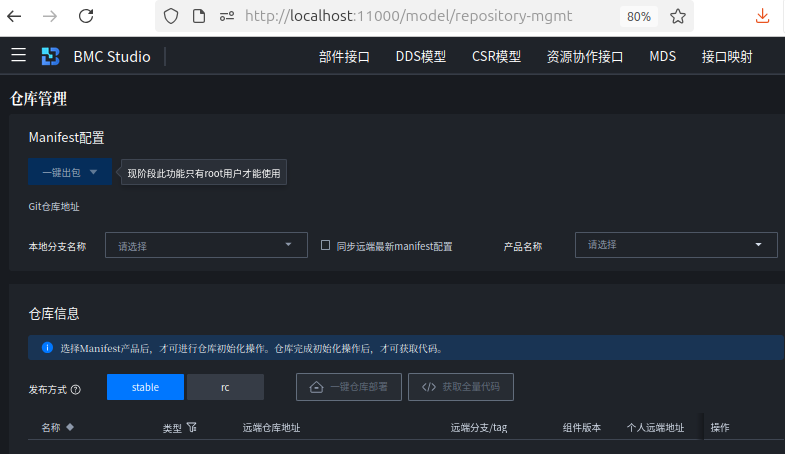Go to the DDS模型 menu item
Image resolution: width=785 pixels, height=454 pixels.
click(x=421, y=57)
